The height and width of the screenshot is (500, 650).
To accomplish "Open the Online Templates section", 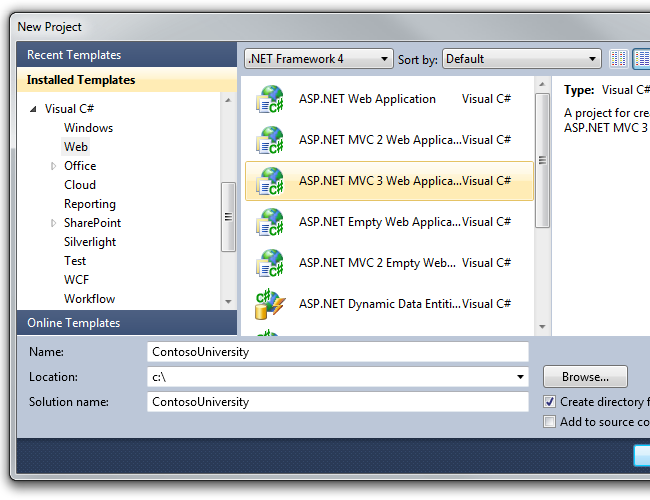I will point(127,323).
